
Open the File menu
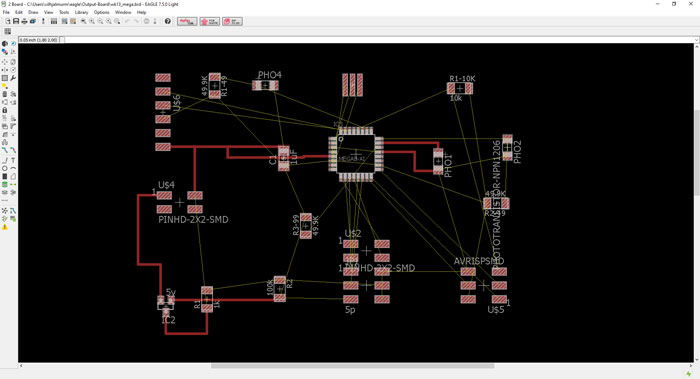pyautogui.click(x=6, y=12)
